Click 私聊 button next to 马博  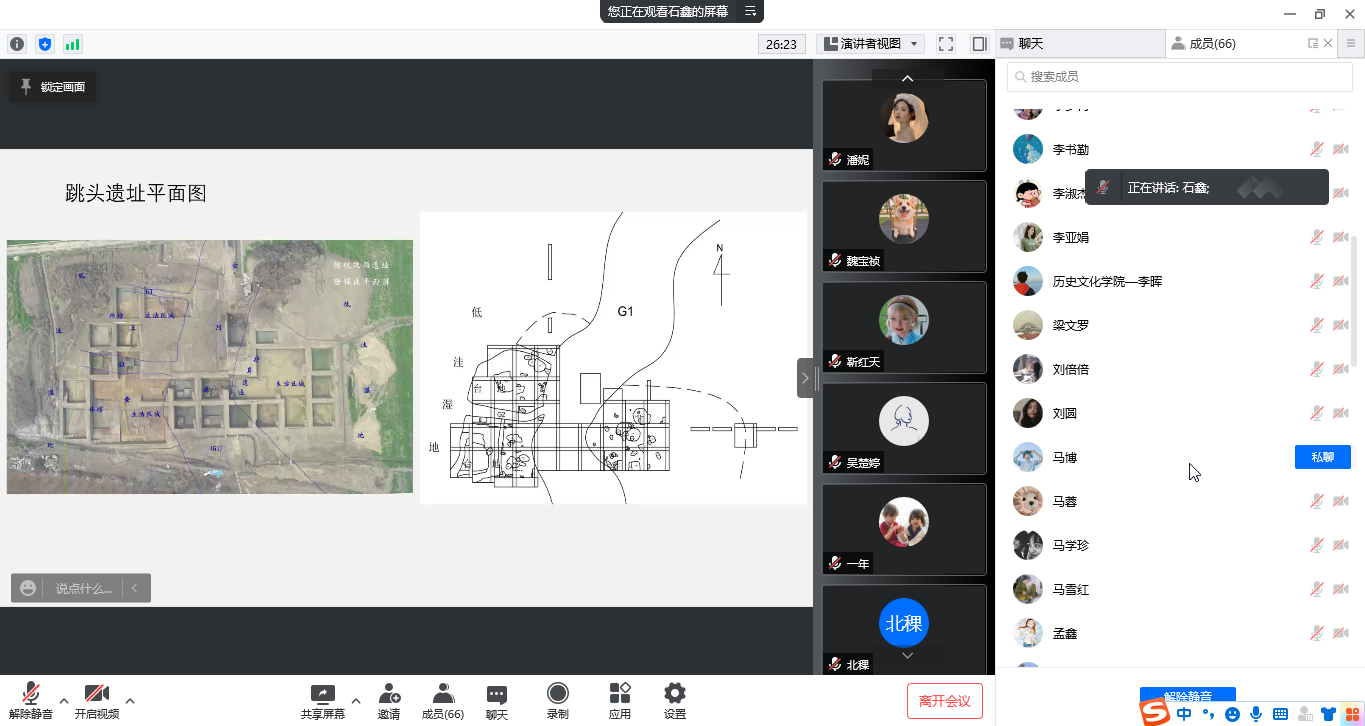click(1322, 457)
